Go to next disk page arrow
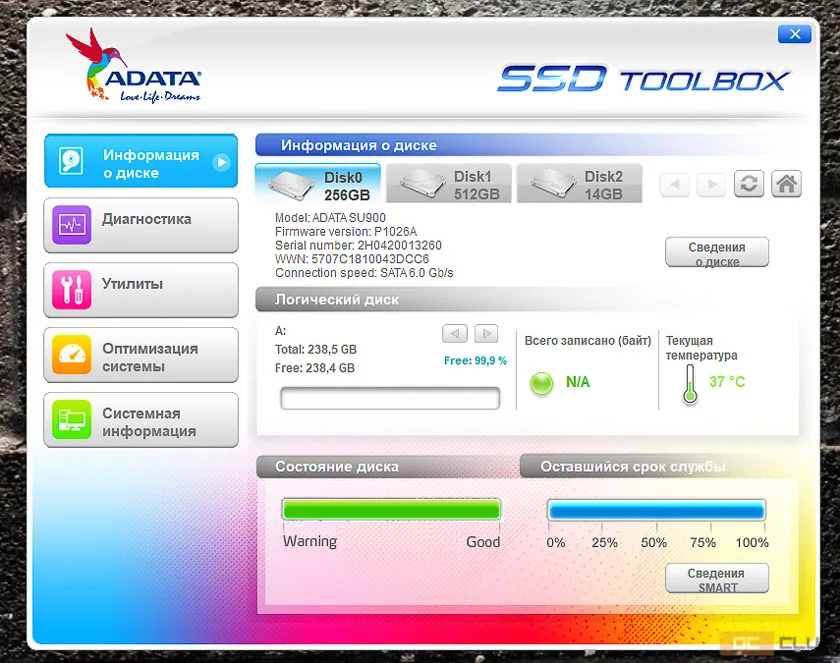The width and height of the screenshot is (840, 663). (x=711, y=184)
